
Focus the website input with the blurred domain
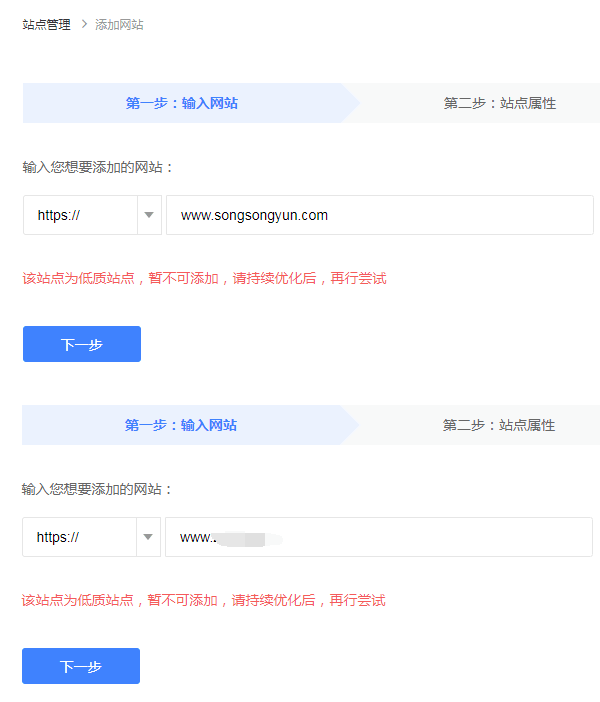pos(379,537)
